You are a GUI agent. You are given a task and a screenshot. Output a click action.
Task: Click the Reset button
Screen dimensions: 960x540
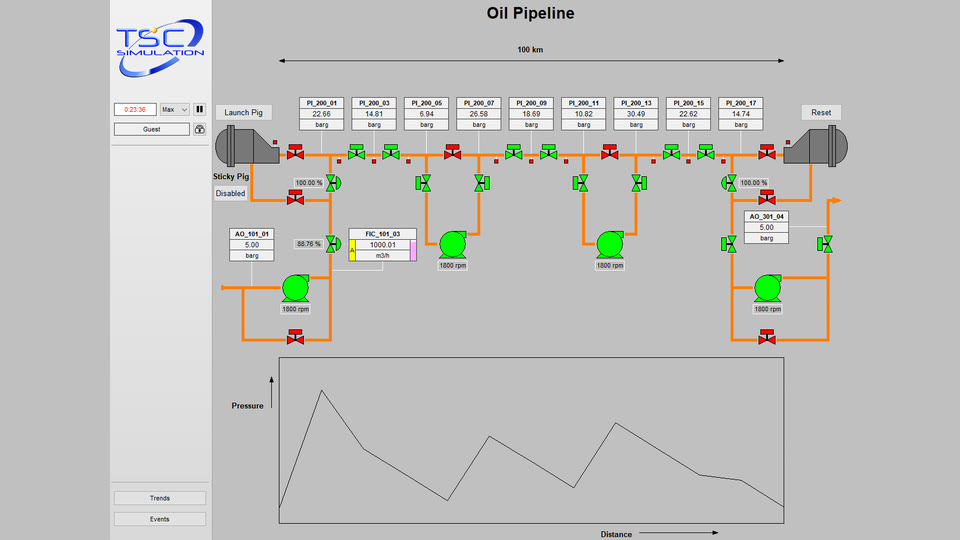tap(821, 112)
